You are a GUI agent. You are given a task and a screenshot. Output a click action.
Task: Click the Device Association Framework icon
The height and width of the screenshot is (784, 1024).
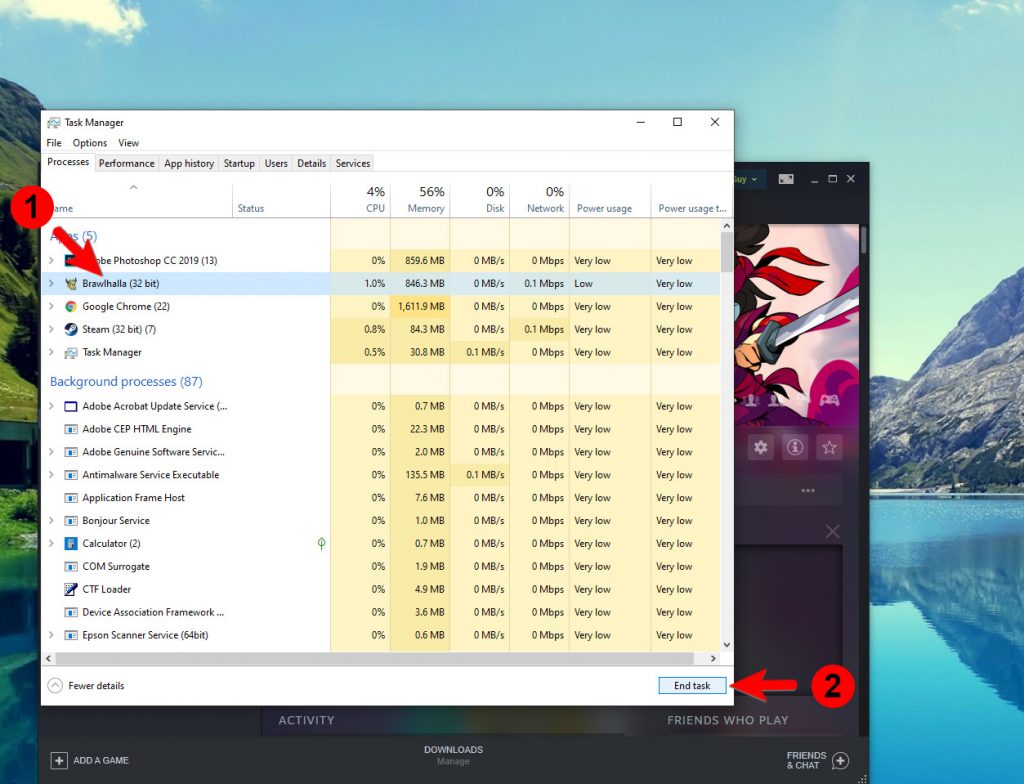point(71,612)
